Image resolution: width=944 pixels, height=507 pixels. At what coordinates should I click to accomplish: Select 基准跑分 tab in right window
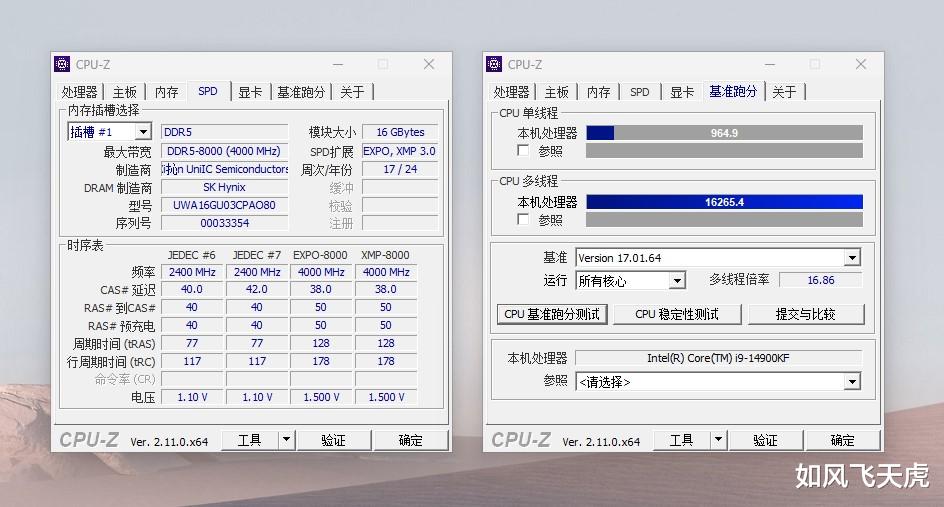click(x=733, y=91)
